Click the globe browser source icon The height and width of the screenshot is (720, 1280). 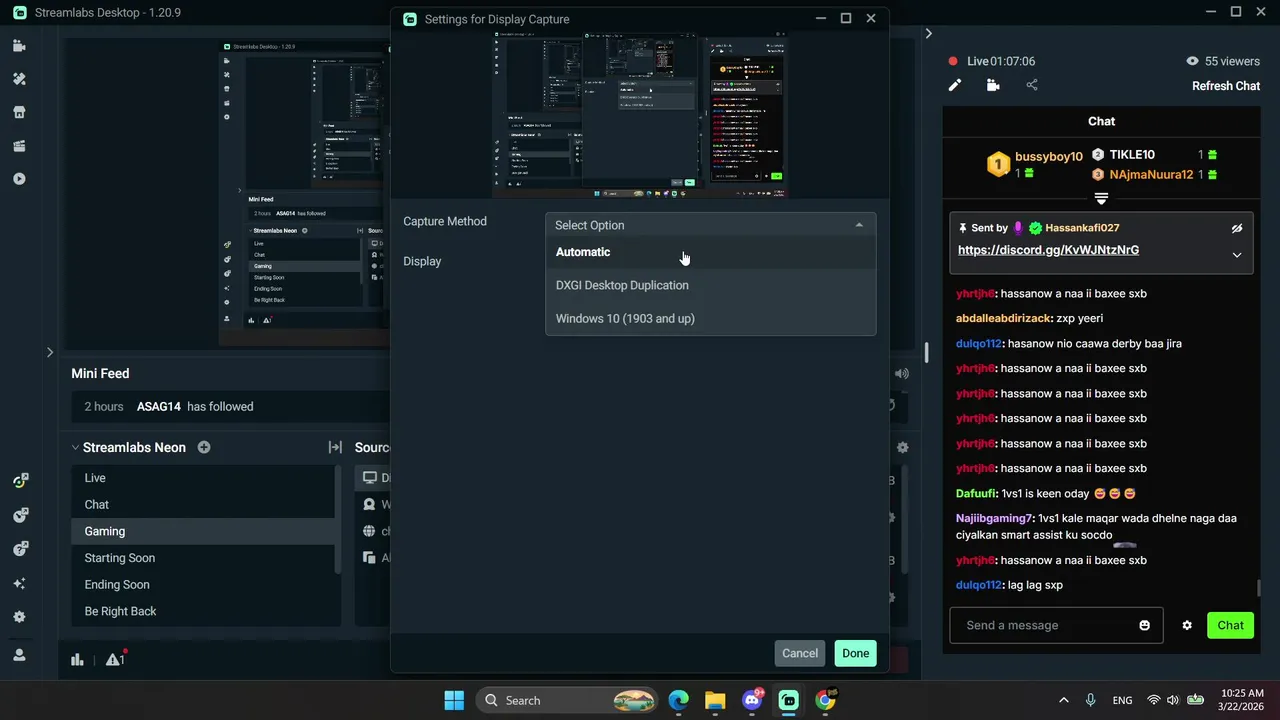(370, 531)
